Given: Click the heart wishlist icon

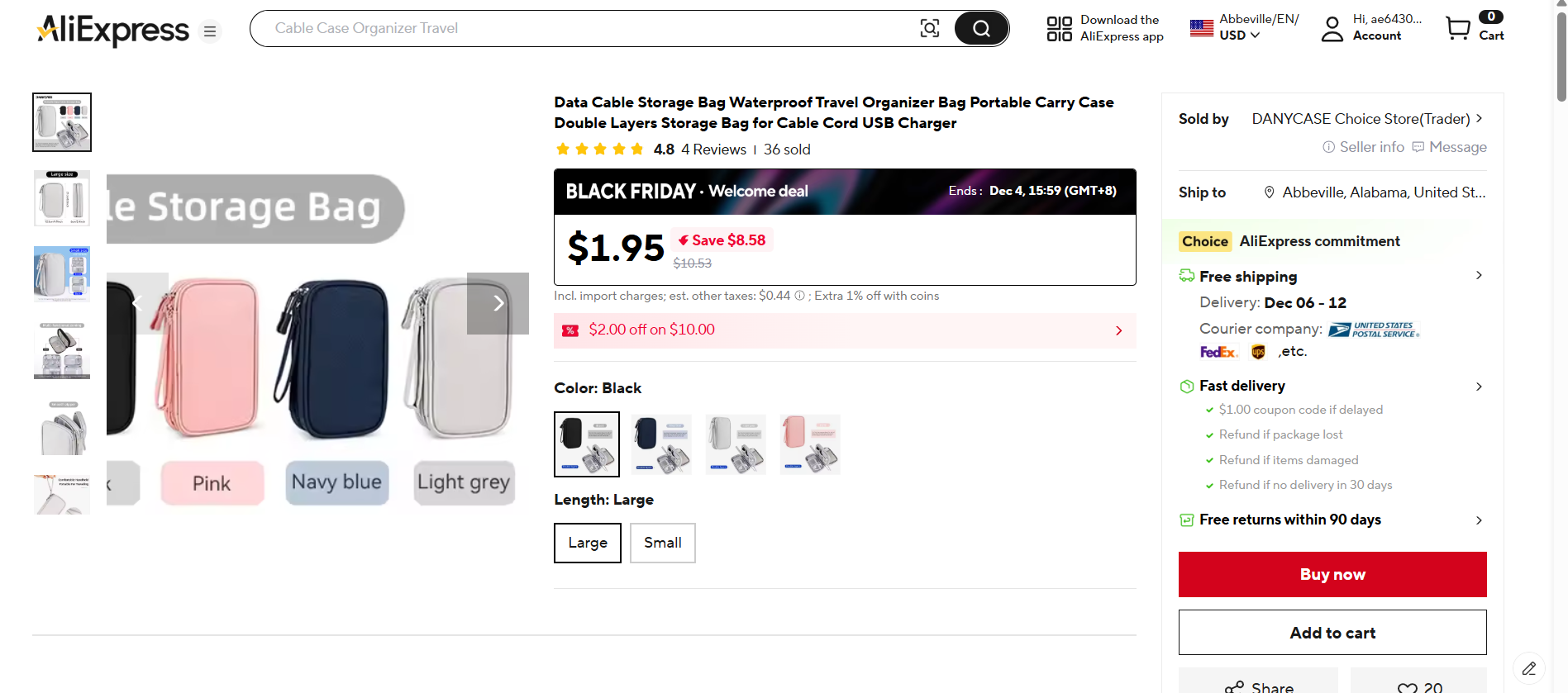Looking at the screenshot, I should (1408, 687).
